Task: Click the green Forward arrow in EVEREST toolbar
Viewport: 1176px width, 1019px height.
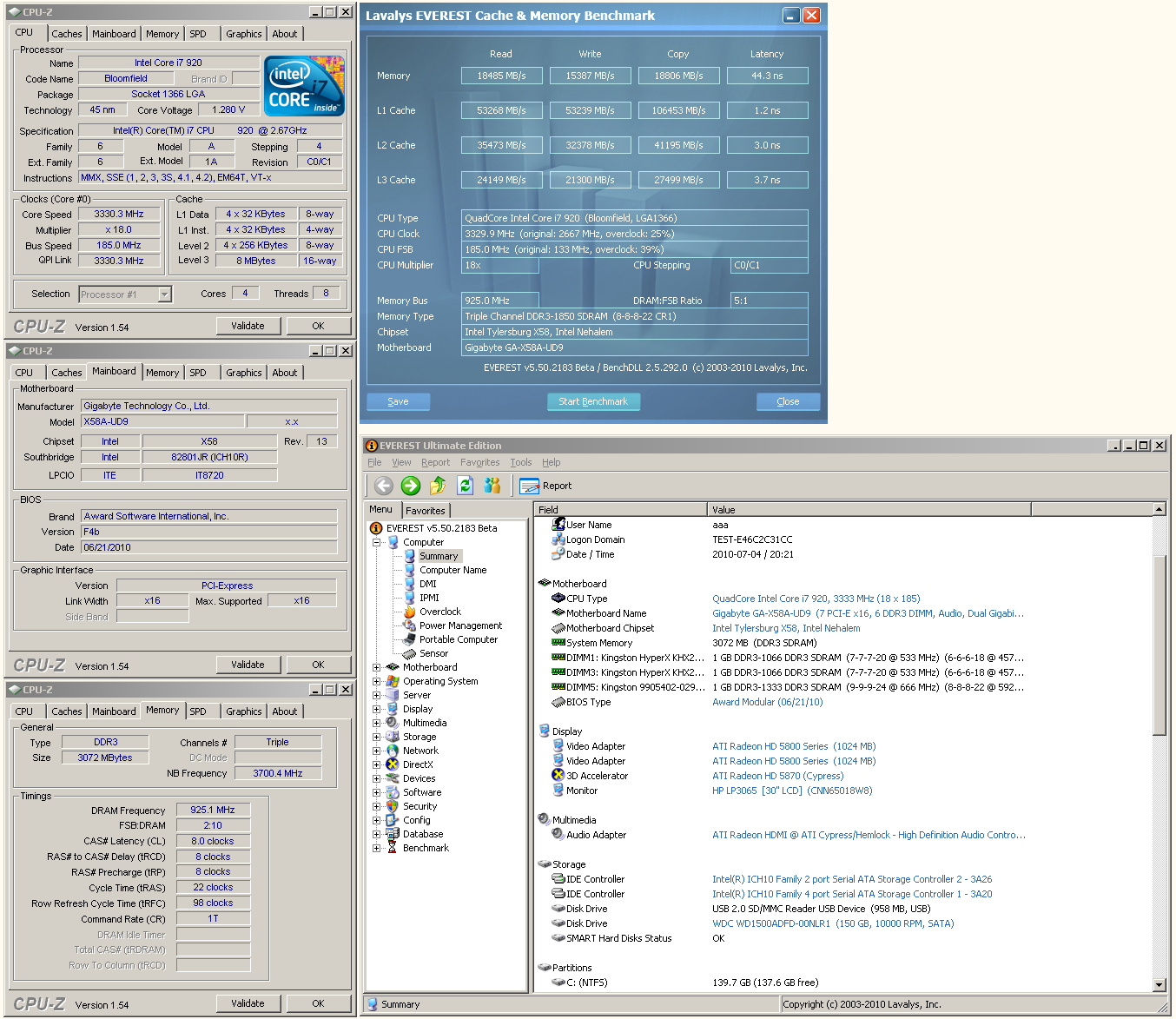Action: pyautogui.click(x=411, y=486)
